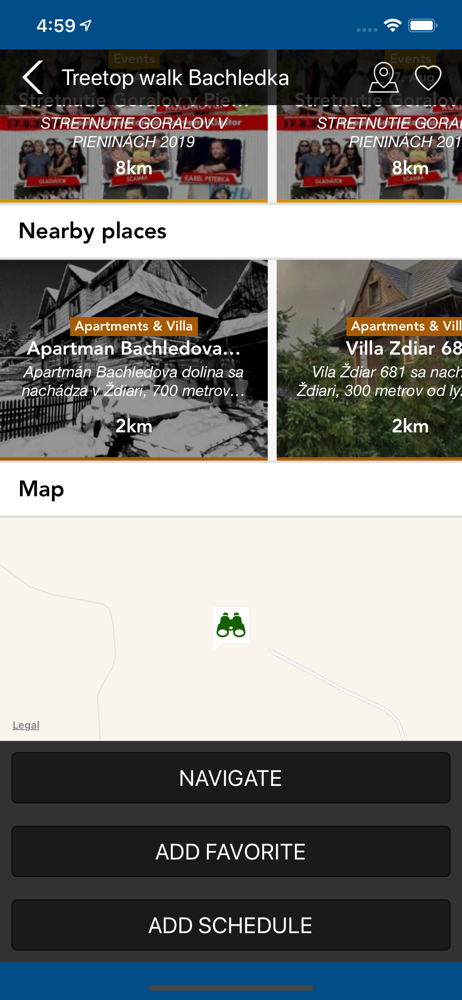This screenshot has height=1000, width=462.
Task: Tap the location arrow in status bar
Action: (86, 26)
